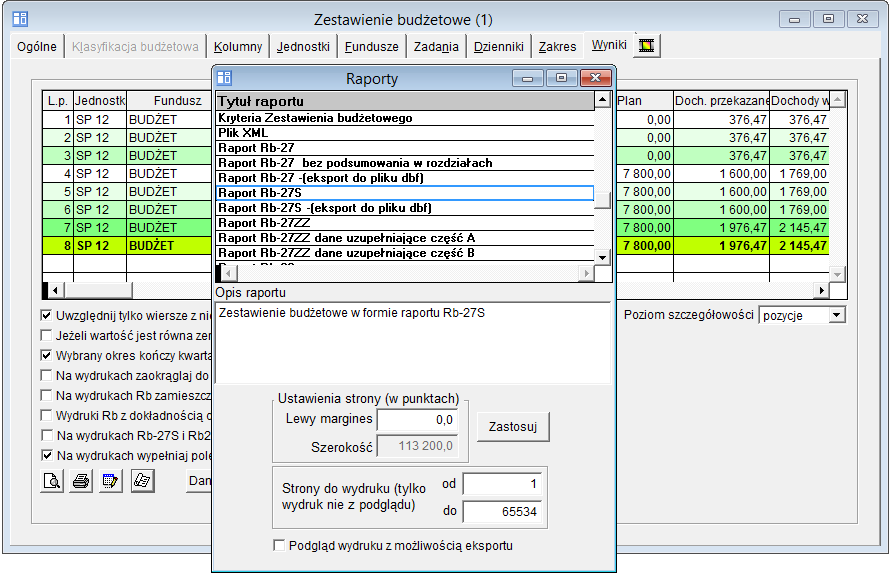Enable Na wydrukach Rb zamieszczaj checkbox

tap(46, 395)
